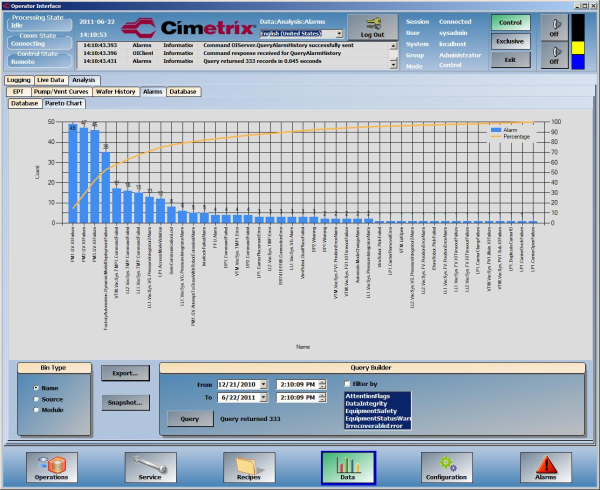Select DataIntegrity in filter list
Screen dimensions: 600x490
pos(377,404)
